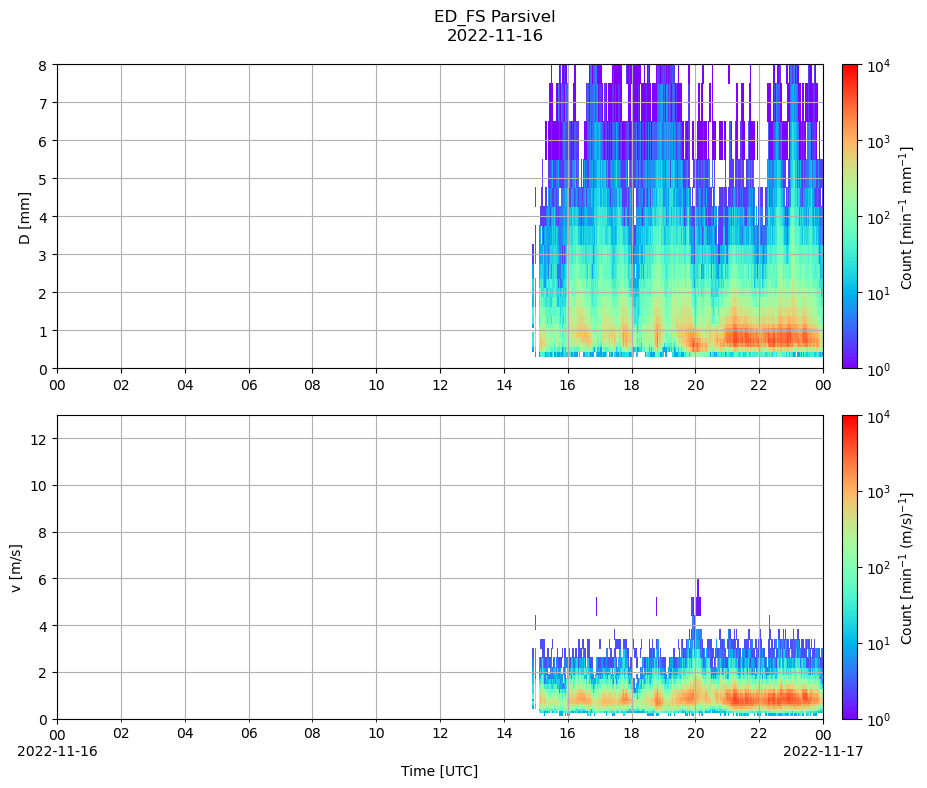Click y-axis tick "7" on the D plot
The image size is (927, 788).
pyautogui.click(x=43, y=103)
